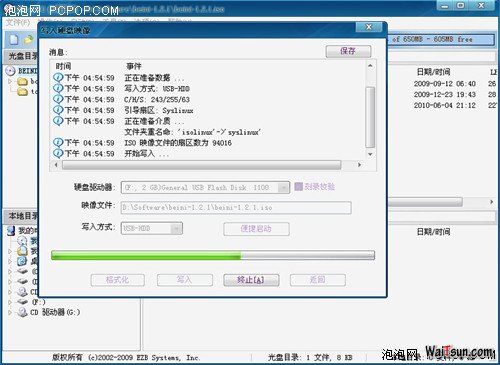Click the message list scroll-down arrow
The image size is (500, 365).
tap(370, 154)
